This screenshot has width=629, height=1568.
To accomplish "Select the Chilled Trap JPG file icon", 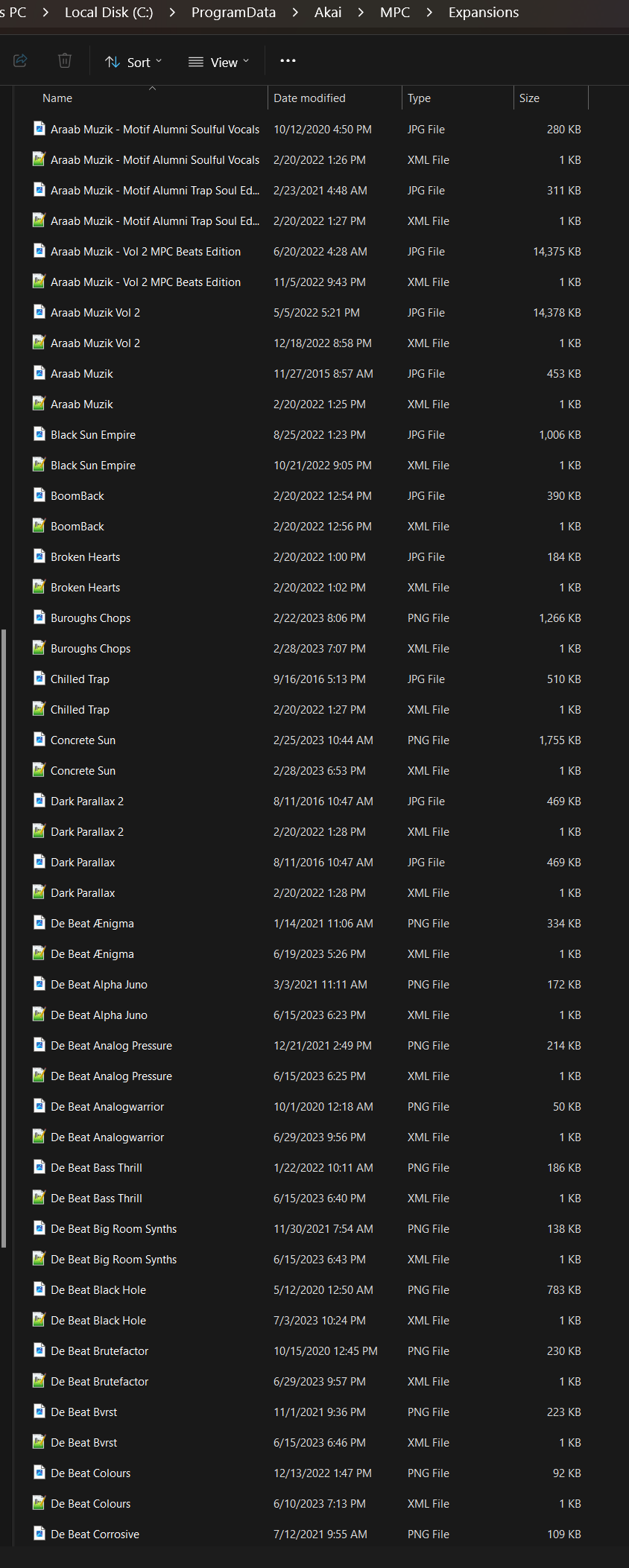I will (x=39, y=679).
